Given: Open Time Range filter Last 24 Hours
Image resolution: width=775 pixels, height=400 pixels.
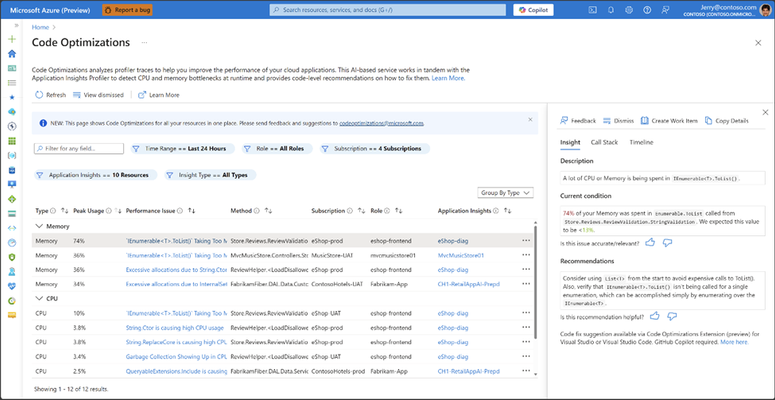Looking at the screenshot, I should [x=181, y=148].
